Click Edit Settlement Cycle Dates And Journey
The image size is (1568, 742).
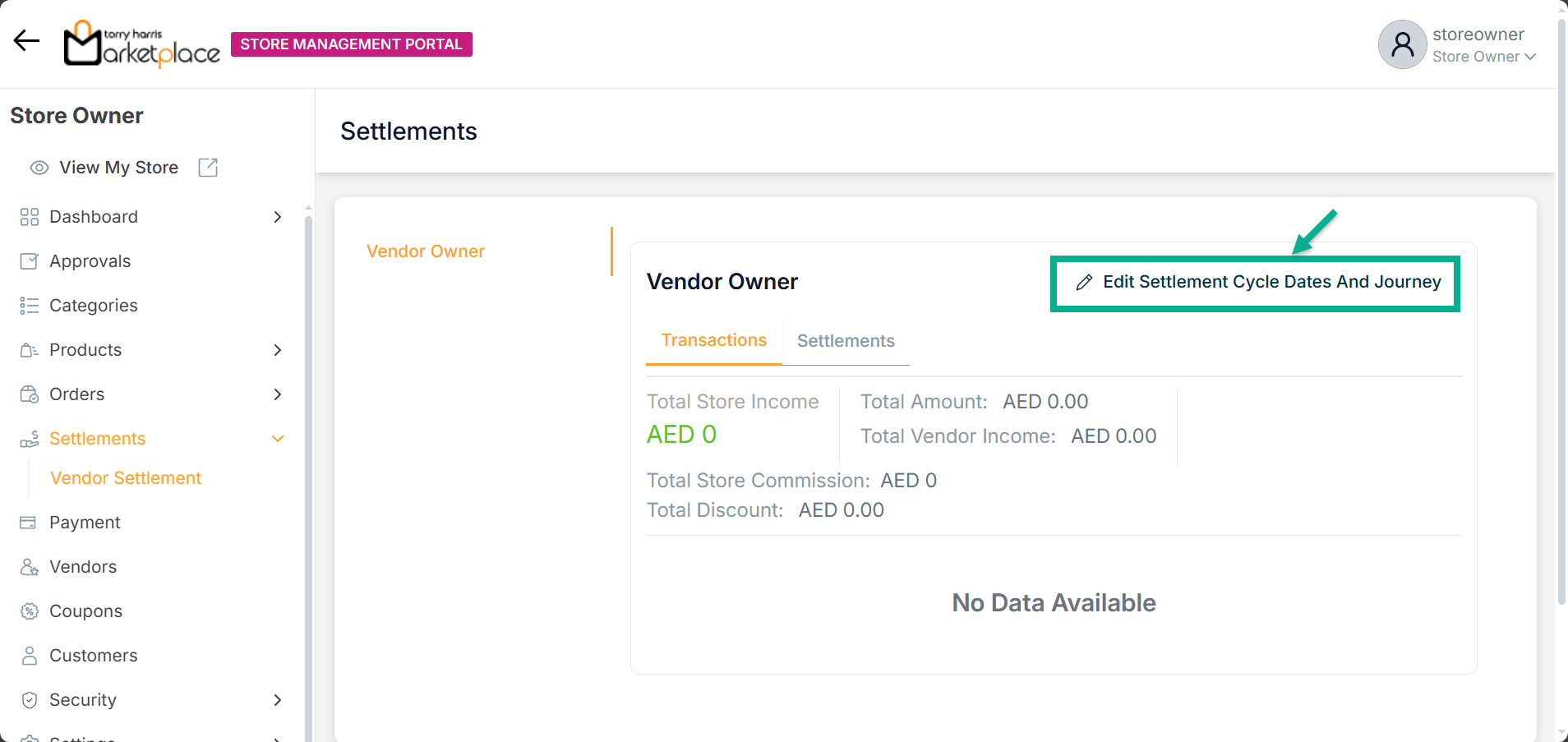coord(1256,283)
